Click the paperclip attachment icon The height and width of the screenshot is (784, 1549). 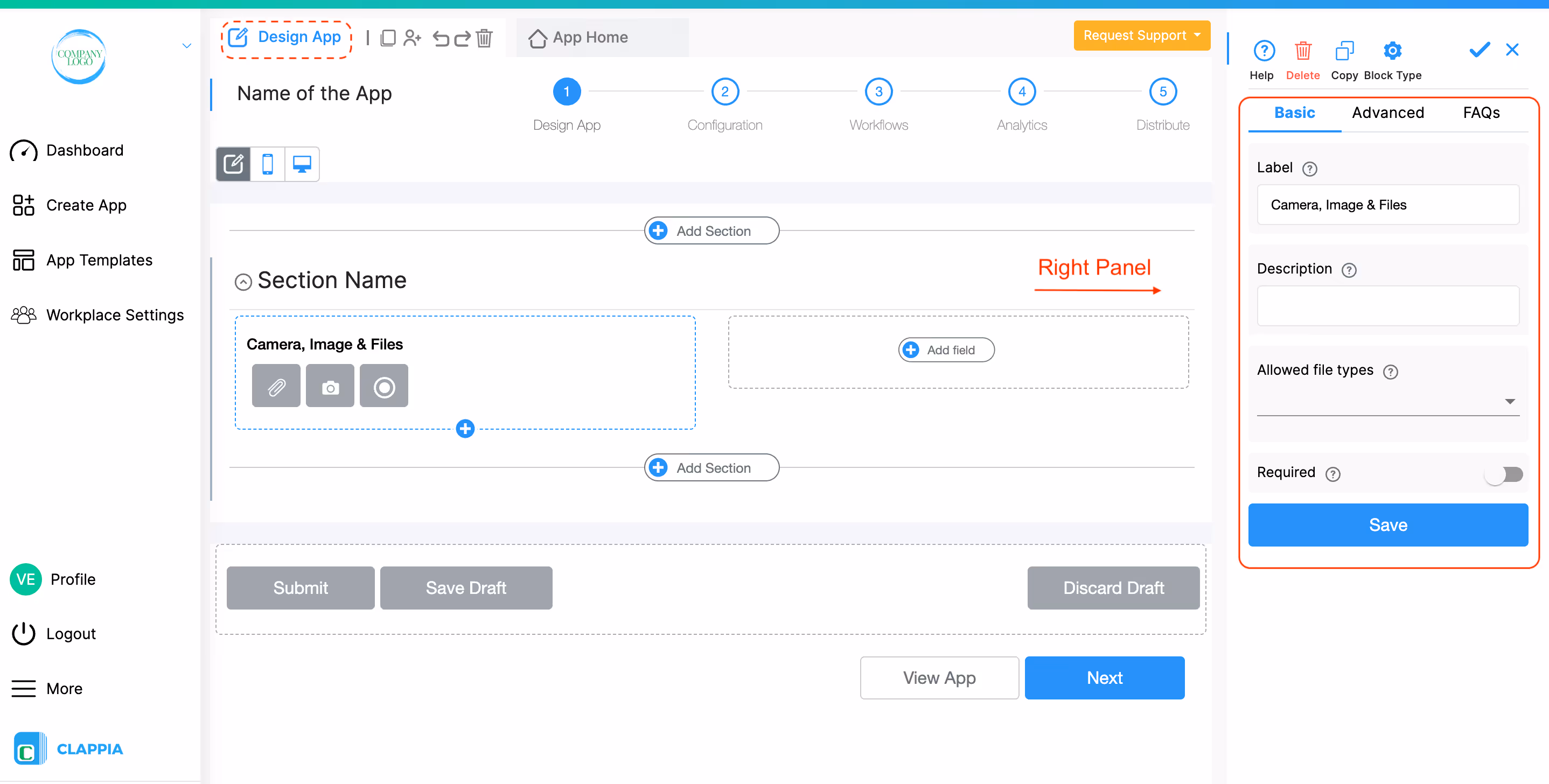[276, 386]
